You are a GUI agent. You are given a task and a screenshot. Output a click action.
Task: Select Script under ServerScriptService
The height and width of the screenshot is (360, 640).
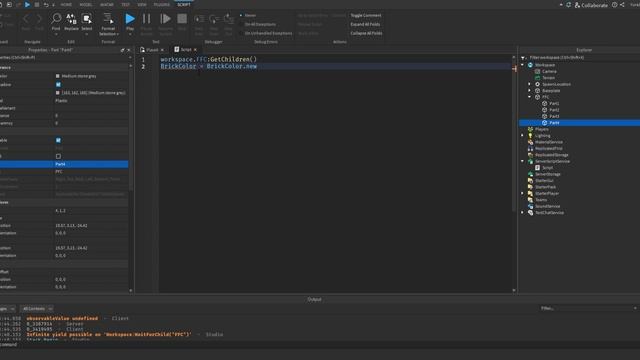tap(547, 168)
